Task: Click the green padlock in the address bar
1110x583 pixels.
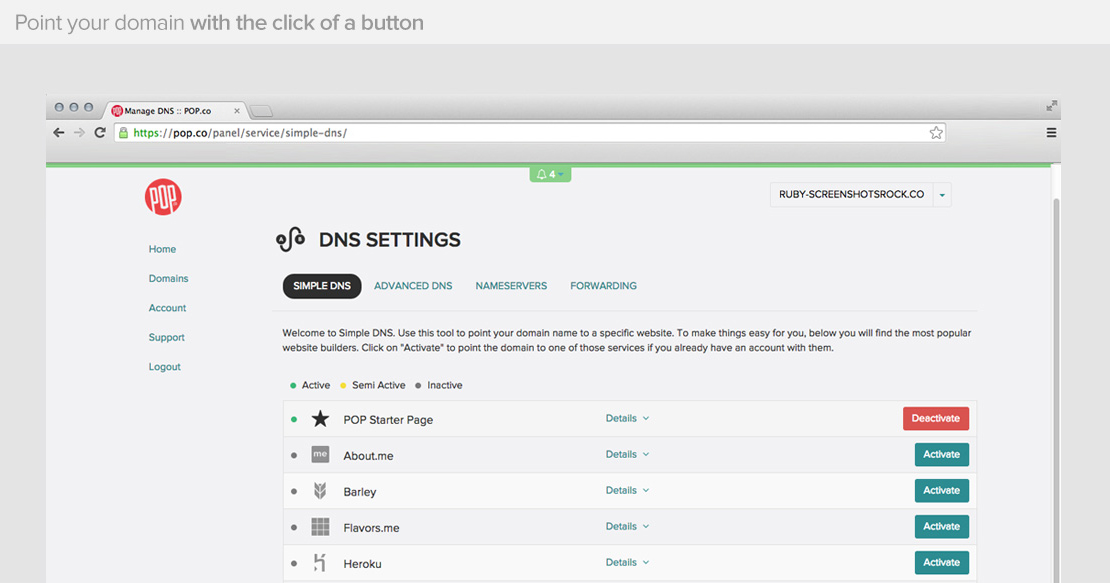Action: [x=123, y=132]
